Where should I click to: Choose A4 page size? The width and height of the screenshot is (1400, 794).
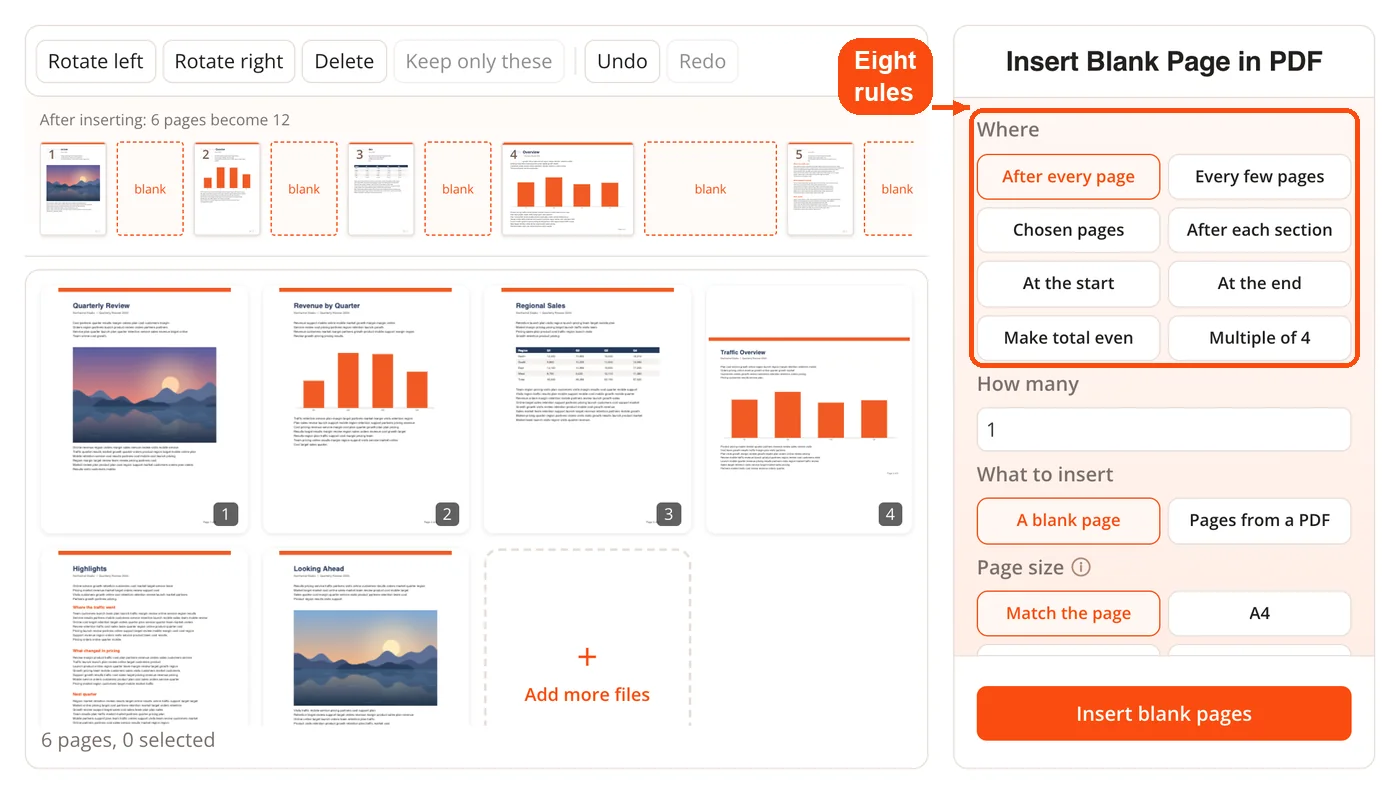[x=1259, y=614]
